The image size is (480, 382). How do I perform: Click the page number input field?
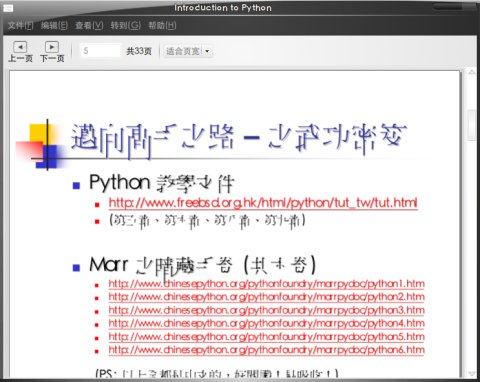(x=100, y=51)
